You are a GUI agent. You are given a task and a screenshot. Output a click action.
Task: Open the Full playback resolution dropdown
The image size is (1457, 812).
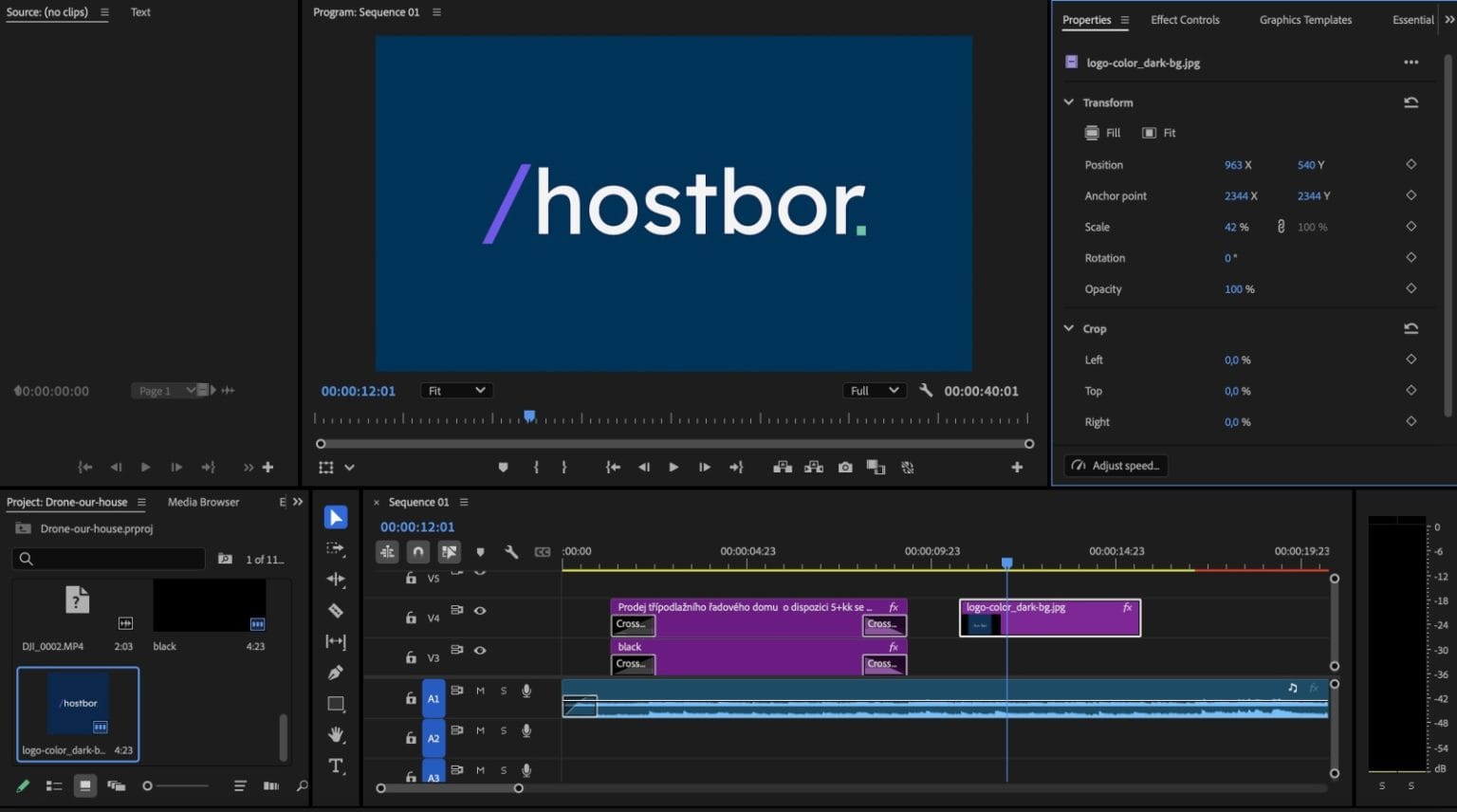(873, 391)
